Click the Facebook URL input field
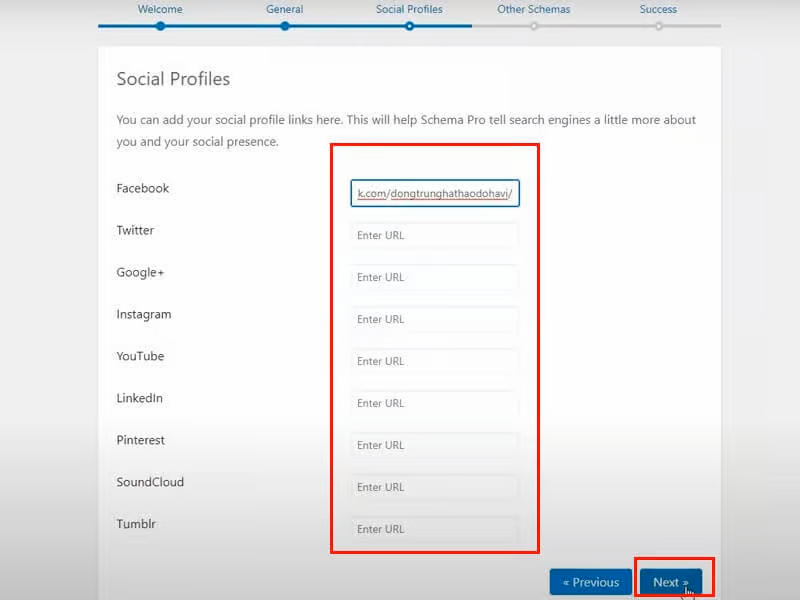The height and width of the screenshot is (600, 800). pos(434,193)
